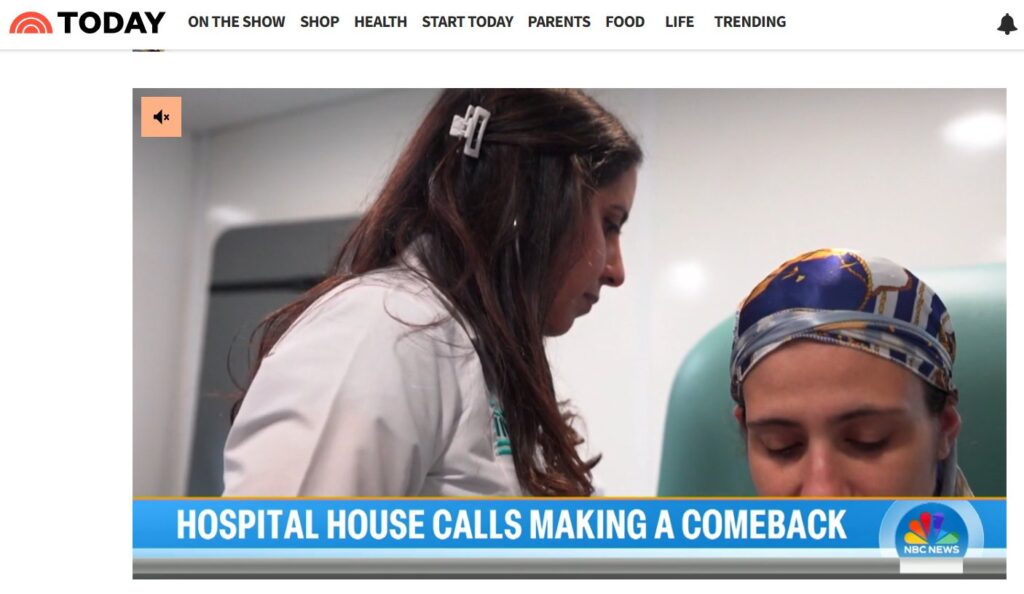Open the Parents section
Viewport: 1024px width, 594px height.
559,22
